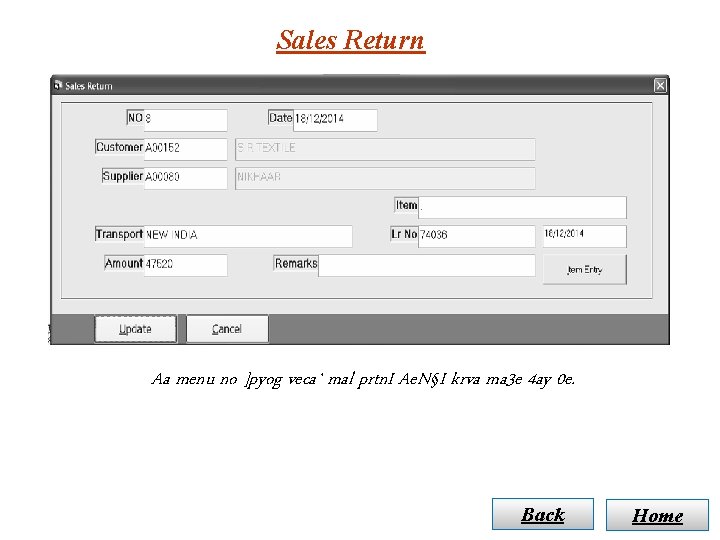
Task: Click the Update button
Action: click(x=135, y=329)
